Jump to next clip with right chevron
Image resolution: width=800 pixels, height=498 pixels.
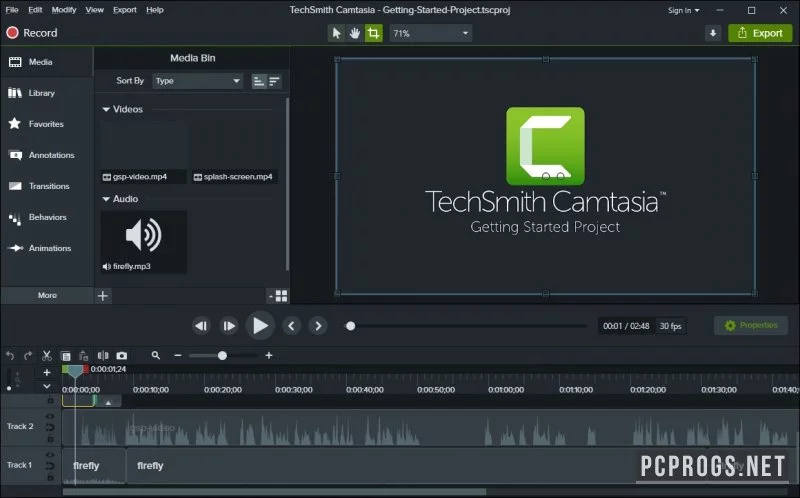[318, 326]
